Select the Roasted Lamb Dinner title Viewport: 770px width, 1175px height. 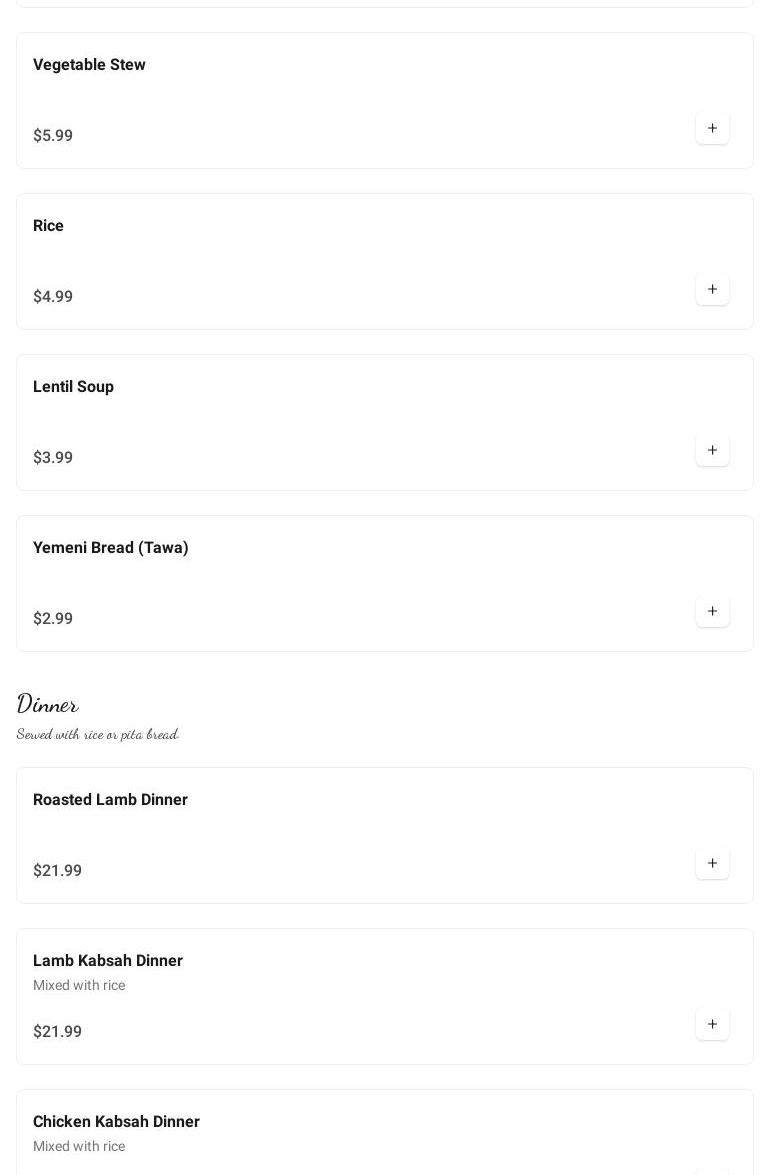tap(110, 800)
